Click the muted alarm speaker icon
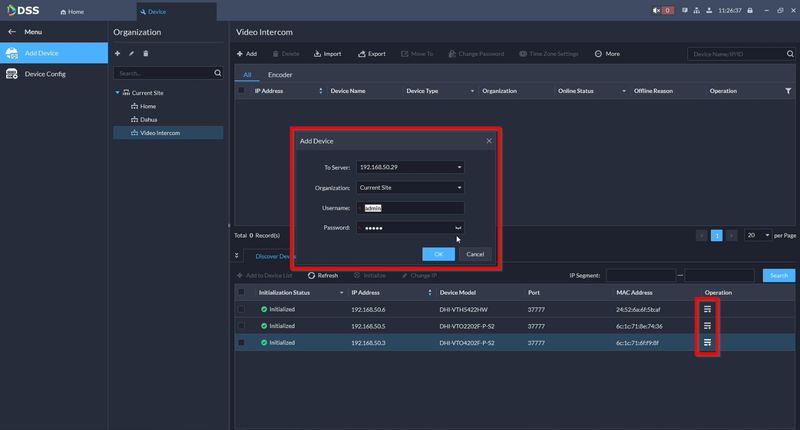This screenshot has height=430, width=800. click(x=656, y=10)
